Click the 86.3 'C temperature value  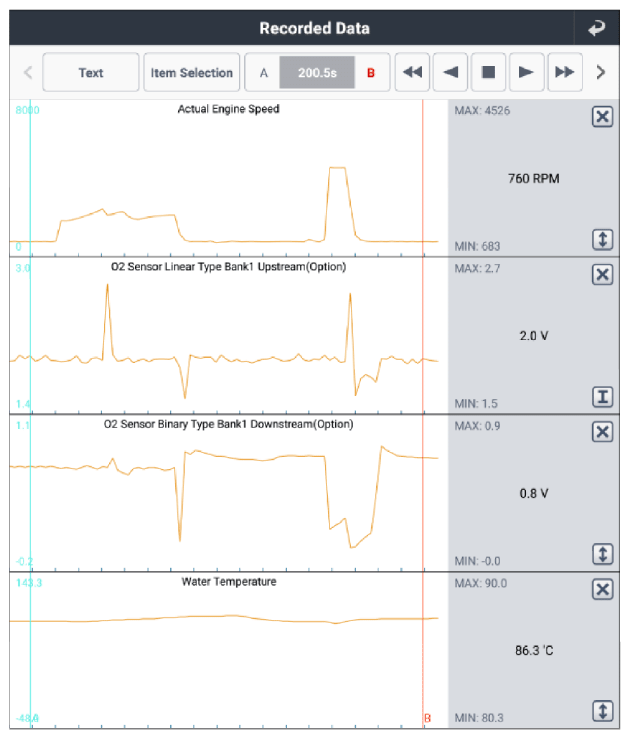(x=533, y=651)
